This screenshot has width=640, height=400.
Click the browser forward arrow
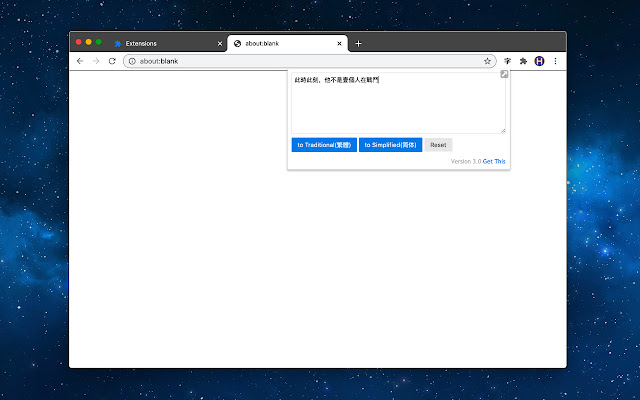(96, 61)
